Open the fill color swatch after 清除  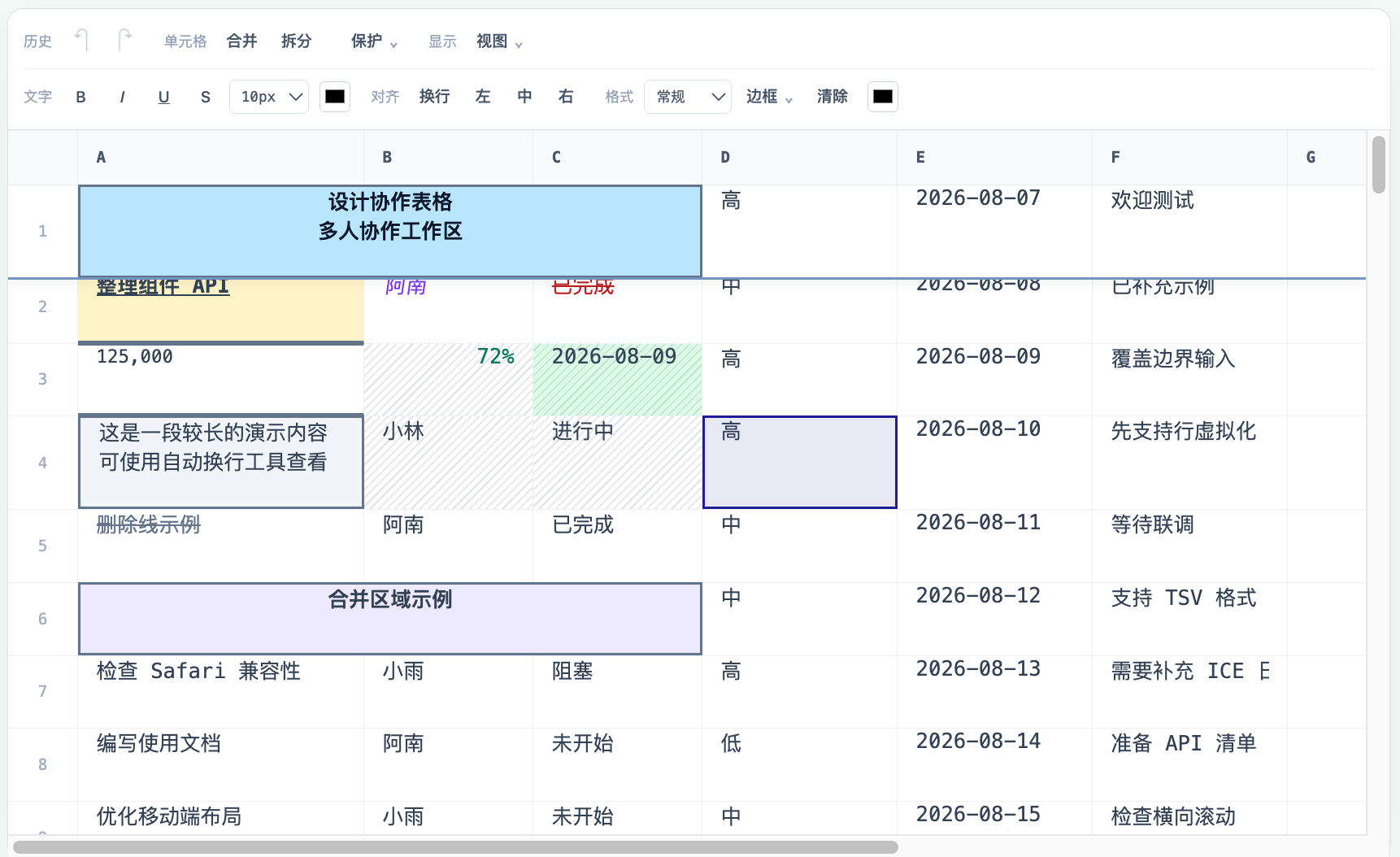point(883,97)
